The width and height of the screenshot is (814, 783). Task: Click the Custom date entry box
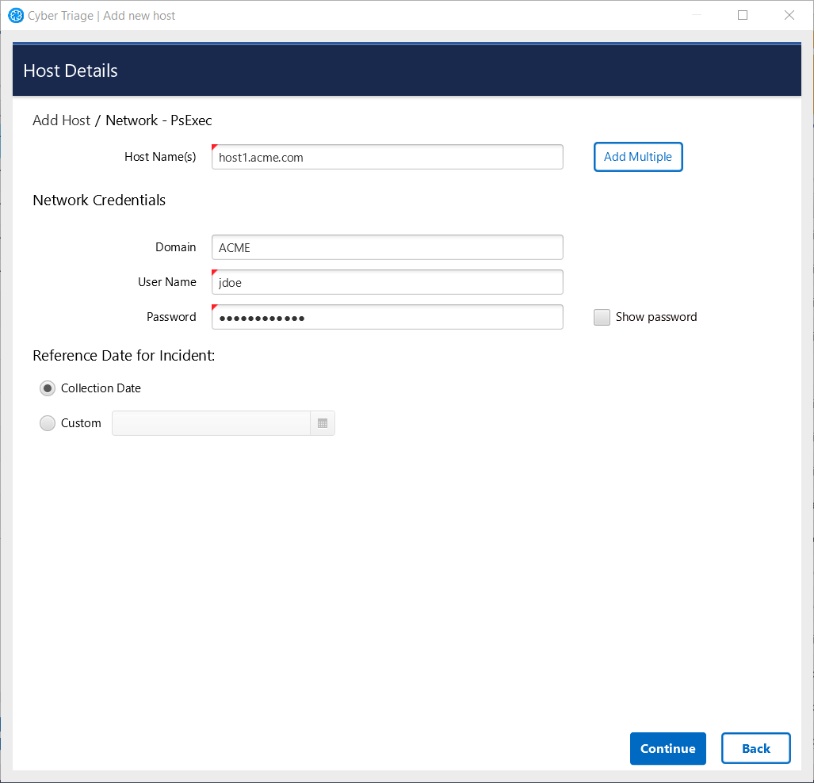pos(211,424)
